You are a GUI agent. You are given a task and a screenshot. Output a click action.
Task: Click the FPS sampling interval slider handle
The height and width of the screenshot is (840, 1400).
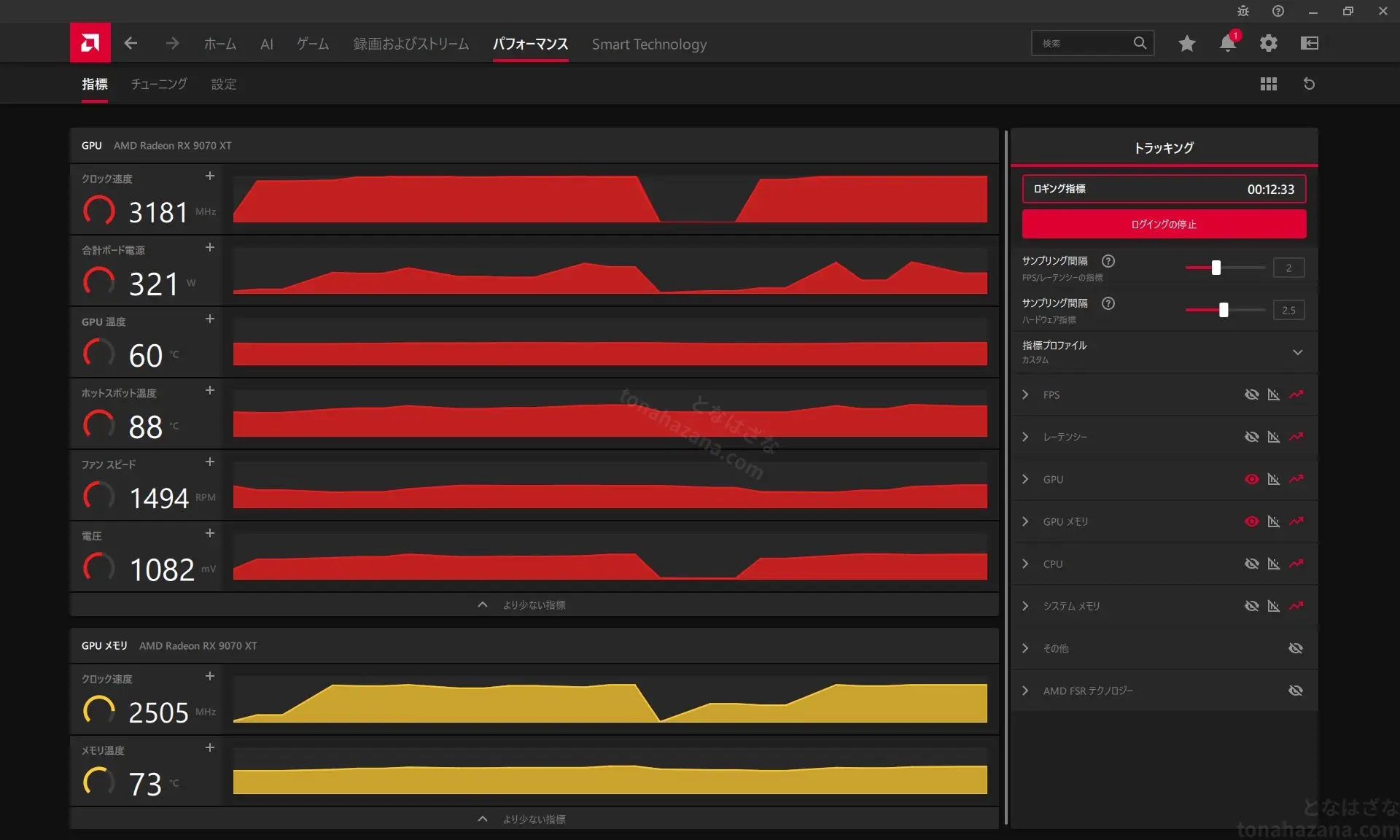1216,268
